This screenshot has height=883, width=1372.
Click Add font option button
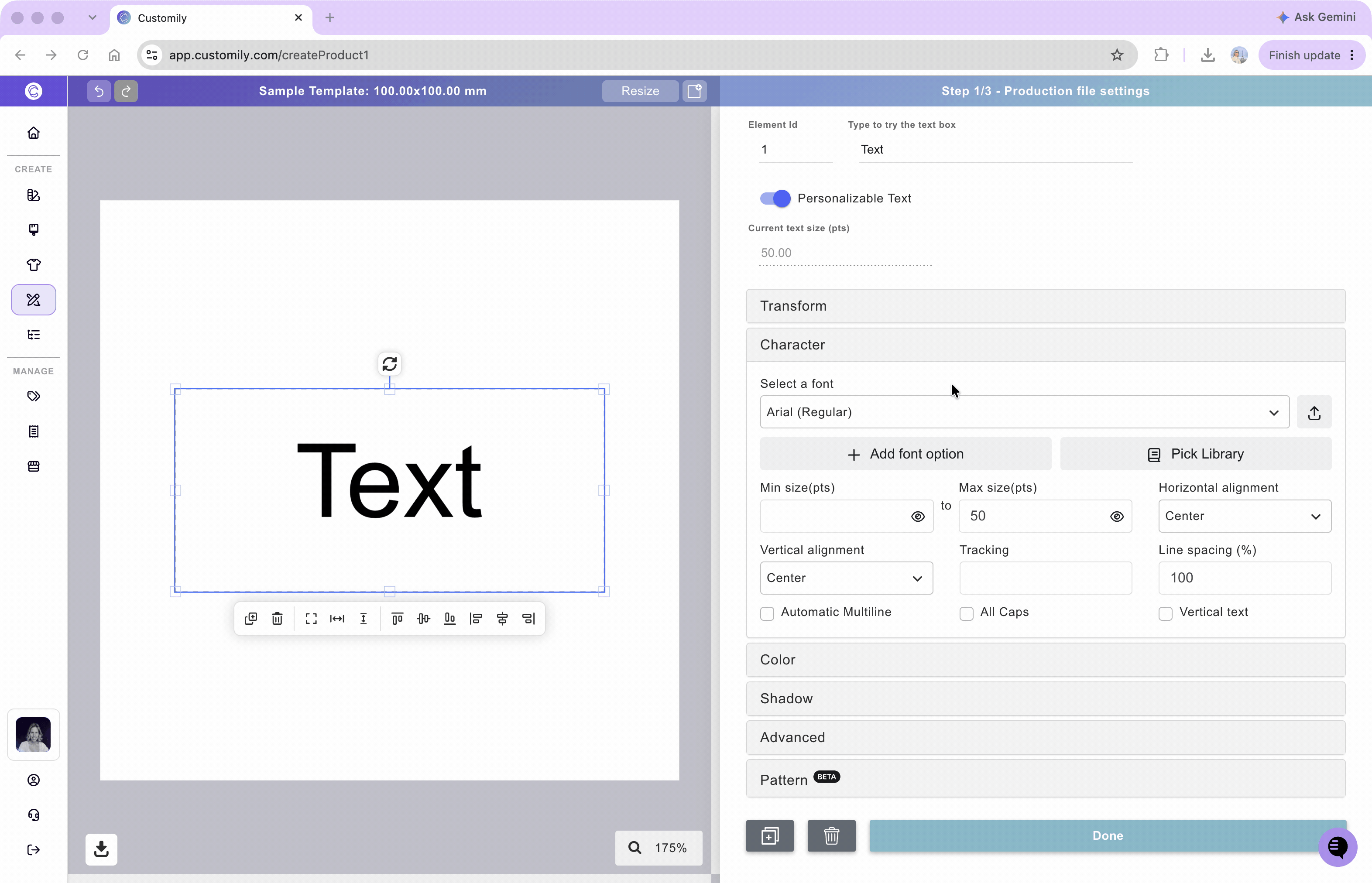click(906, 454)
